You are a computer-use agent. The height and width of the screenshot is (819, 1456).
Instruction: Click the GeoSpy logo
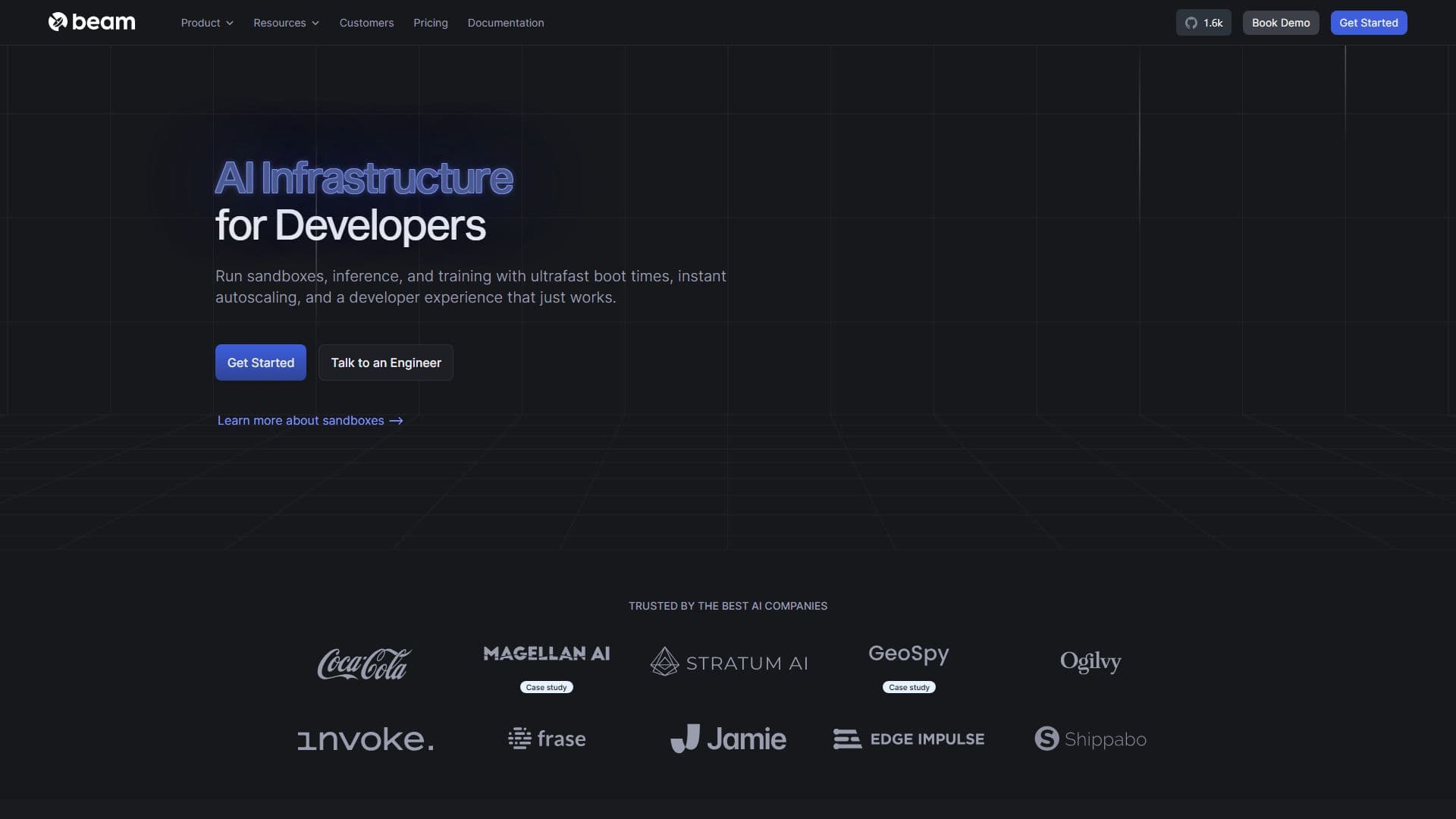908,654
